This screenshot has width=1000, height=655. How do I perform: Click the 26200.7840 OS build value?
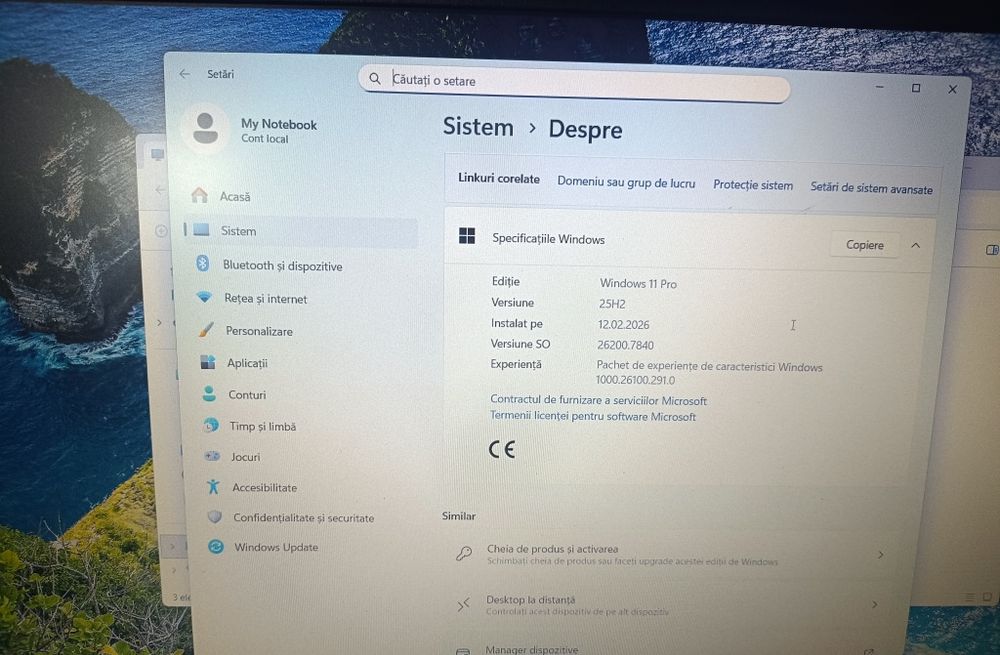tap(626, 345)
